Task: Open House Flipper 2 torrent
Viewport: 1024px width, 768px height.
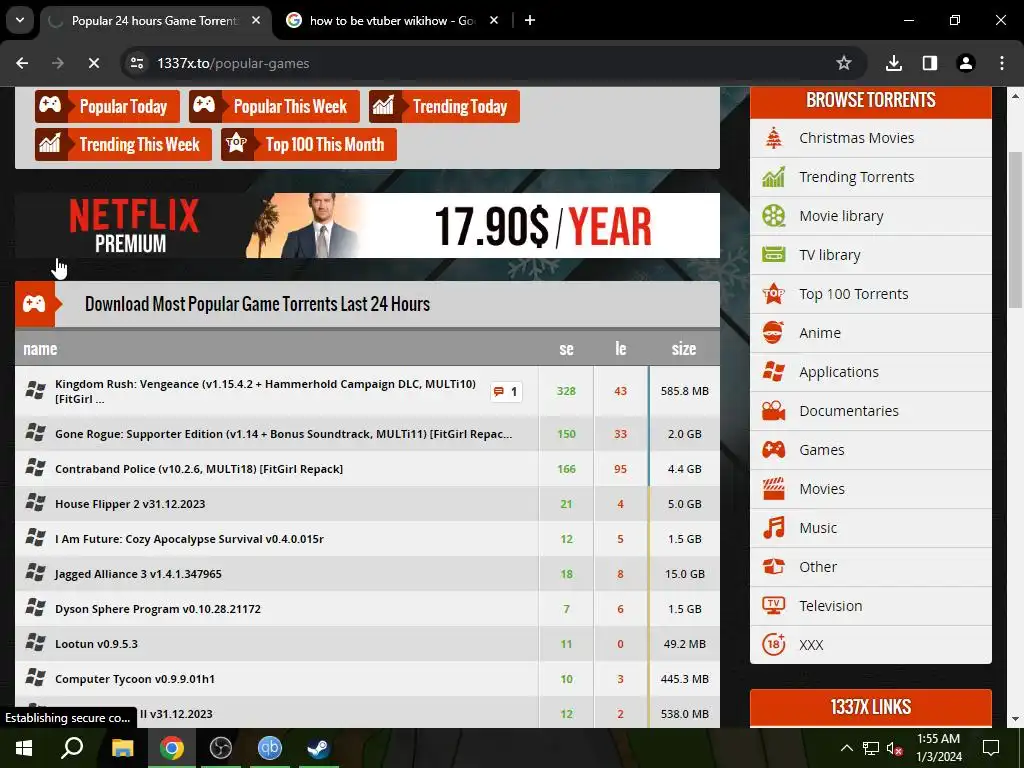Action: 130,504
